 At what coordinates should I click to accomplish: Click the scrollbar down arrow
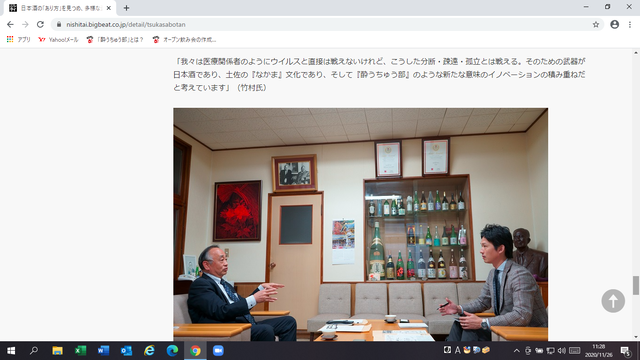636,337
